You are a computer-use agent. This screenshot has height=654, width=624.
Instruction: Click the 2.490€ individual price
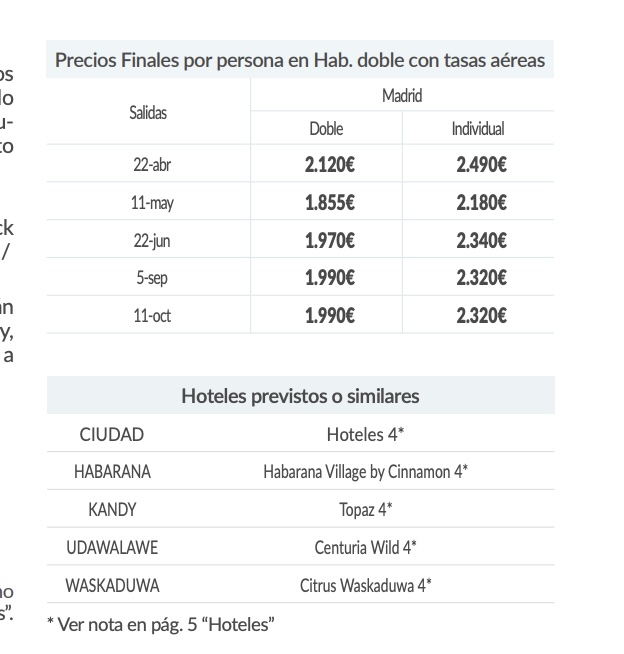pos(481,165)
